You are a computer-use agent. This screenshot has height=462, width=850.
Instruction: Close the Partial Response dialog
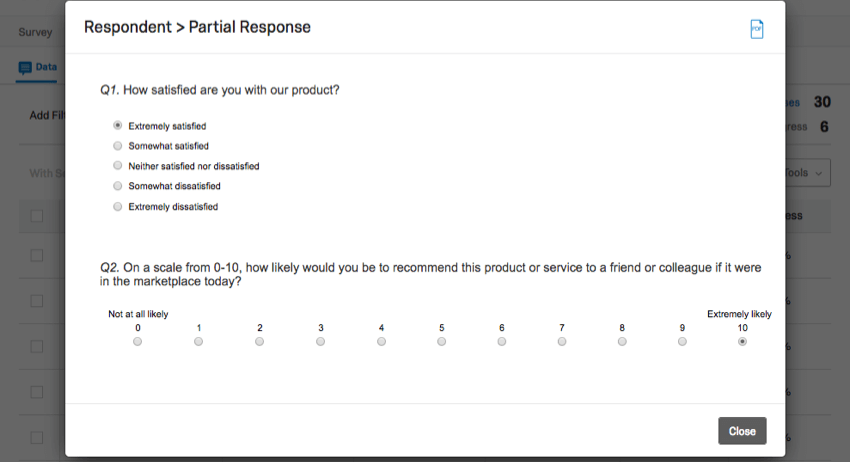(x=742, y=431)
